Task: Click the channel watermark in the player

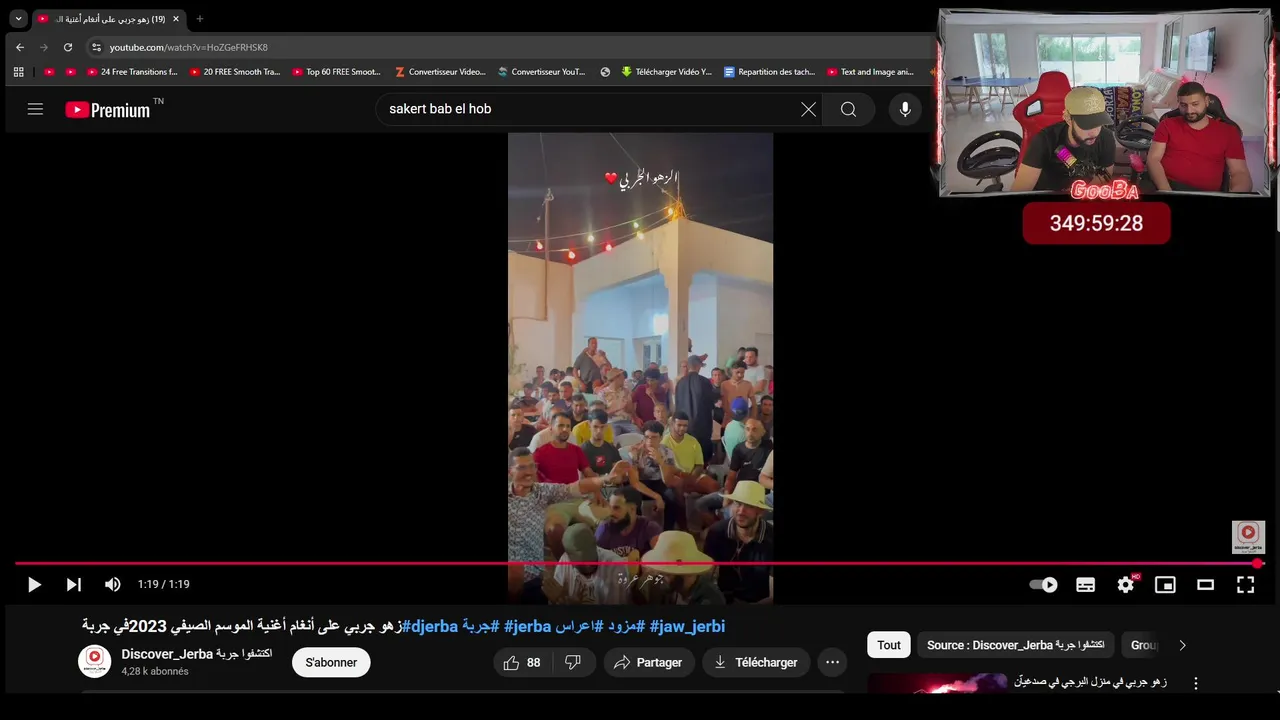Action: tap(1248, 537)
